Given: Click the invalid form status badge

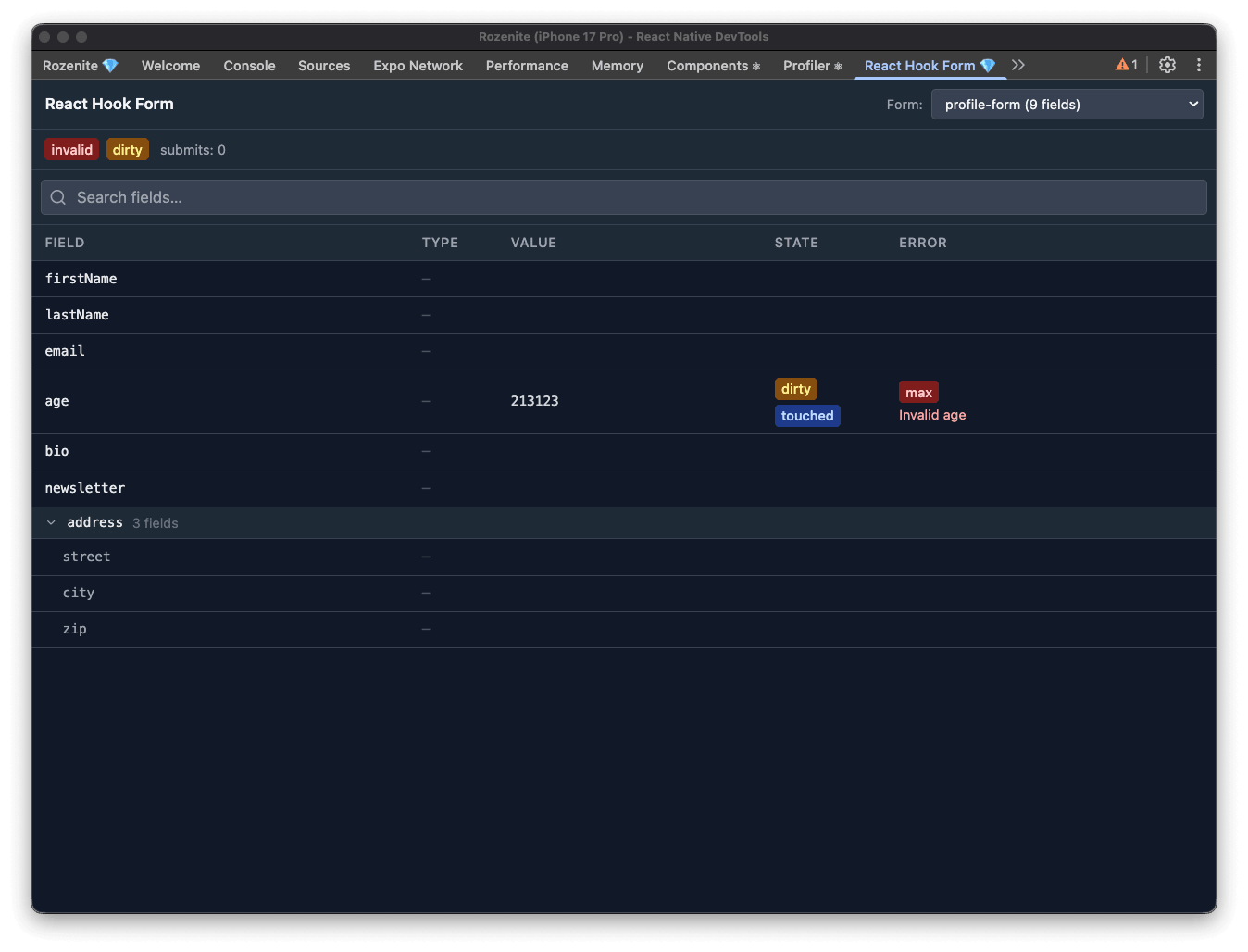Looking at the screenshot, I should [71, 150].
